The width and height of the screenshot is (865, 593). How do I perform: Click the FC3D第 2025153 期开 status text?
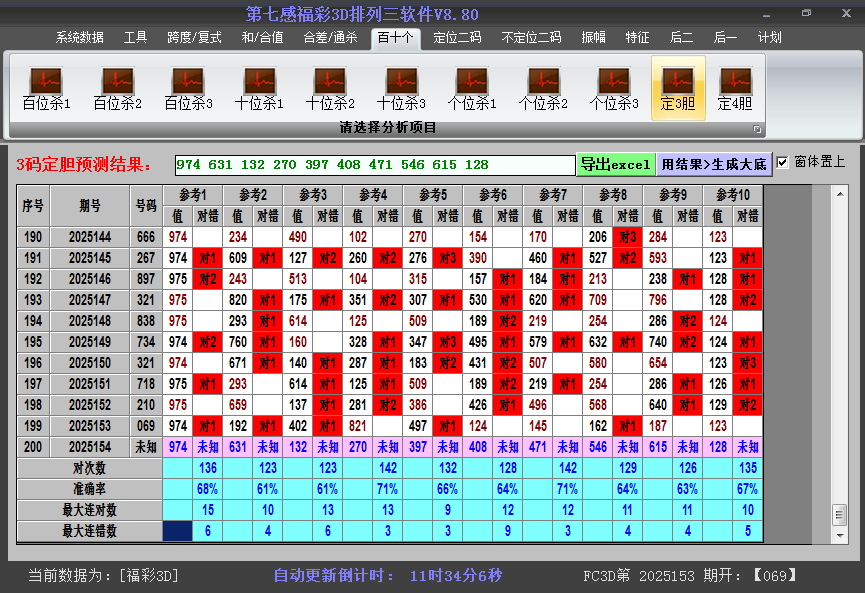[690, 575]
